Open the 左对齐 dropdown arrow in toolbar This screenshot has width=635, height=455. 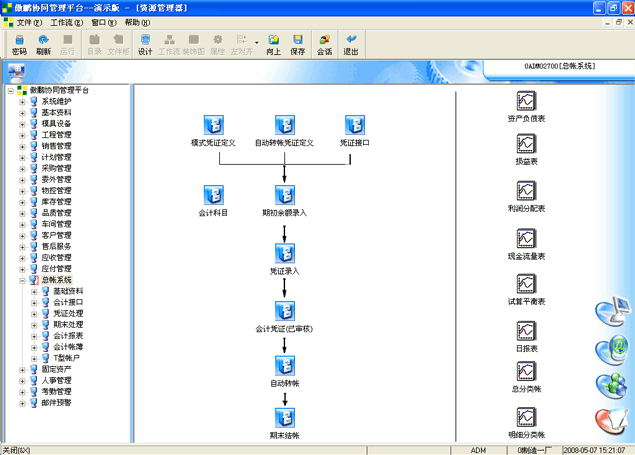point(258,44)
